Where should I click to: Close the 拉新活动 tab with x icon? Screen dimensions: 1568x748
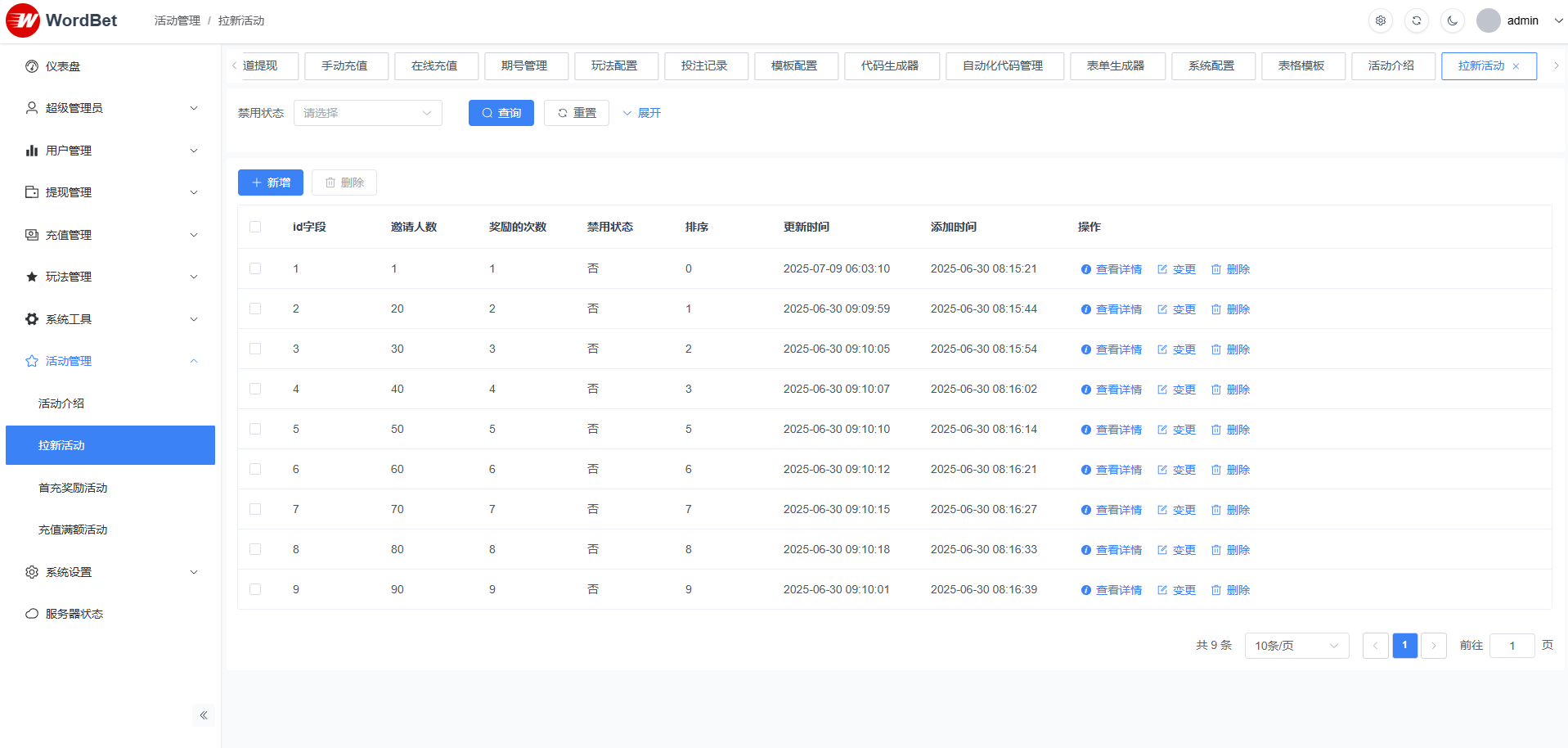coord(1516,66)
